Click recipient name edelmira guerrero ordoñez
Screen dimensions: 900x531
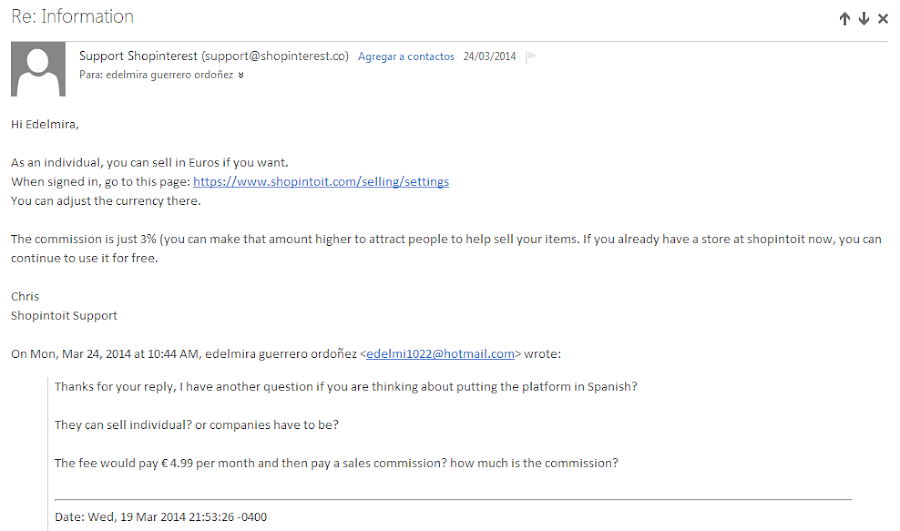pos(165,75)
